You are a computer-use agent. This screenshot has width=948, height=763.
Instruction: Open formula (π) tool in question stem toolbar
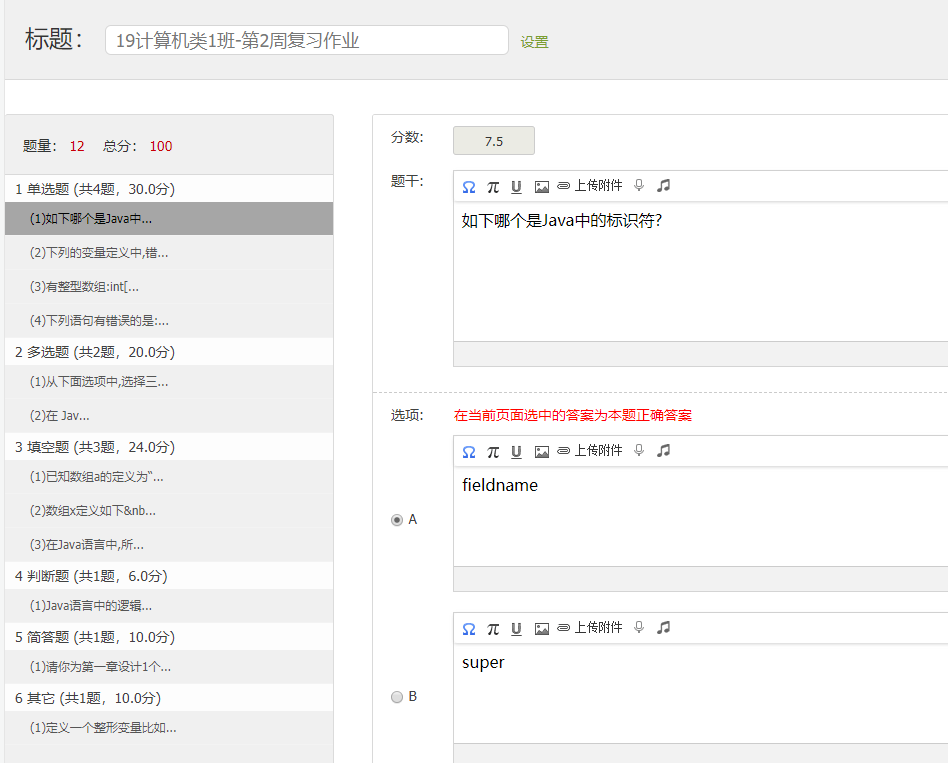tap(493, 187)
